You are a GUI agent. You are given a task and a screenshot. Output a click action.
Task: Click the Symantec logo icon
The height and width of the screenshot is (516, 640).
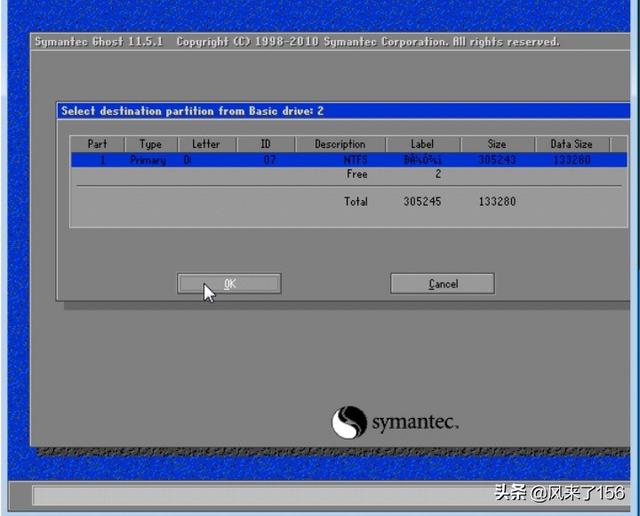(x=349, y=422)
